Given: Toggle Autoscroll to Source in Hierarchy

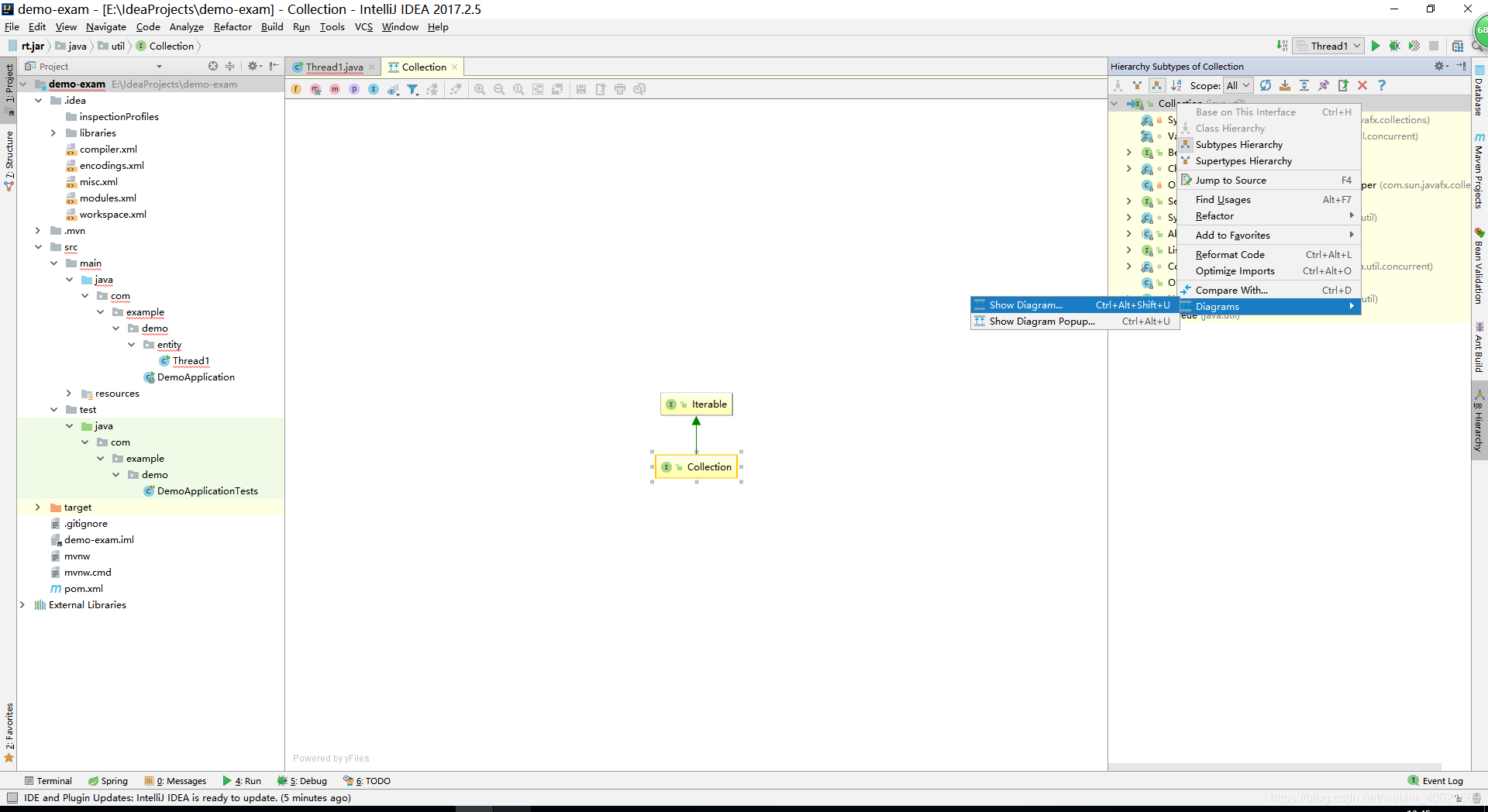Looking at the screenshot, I should click(1285, 85).
